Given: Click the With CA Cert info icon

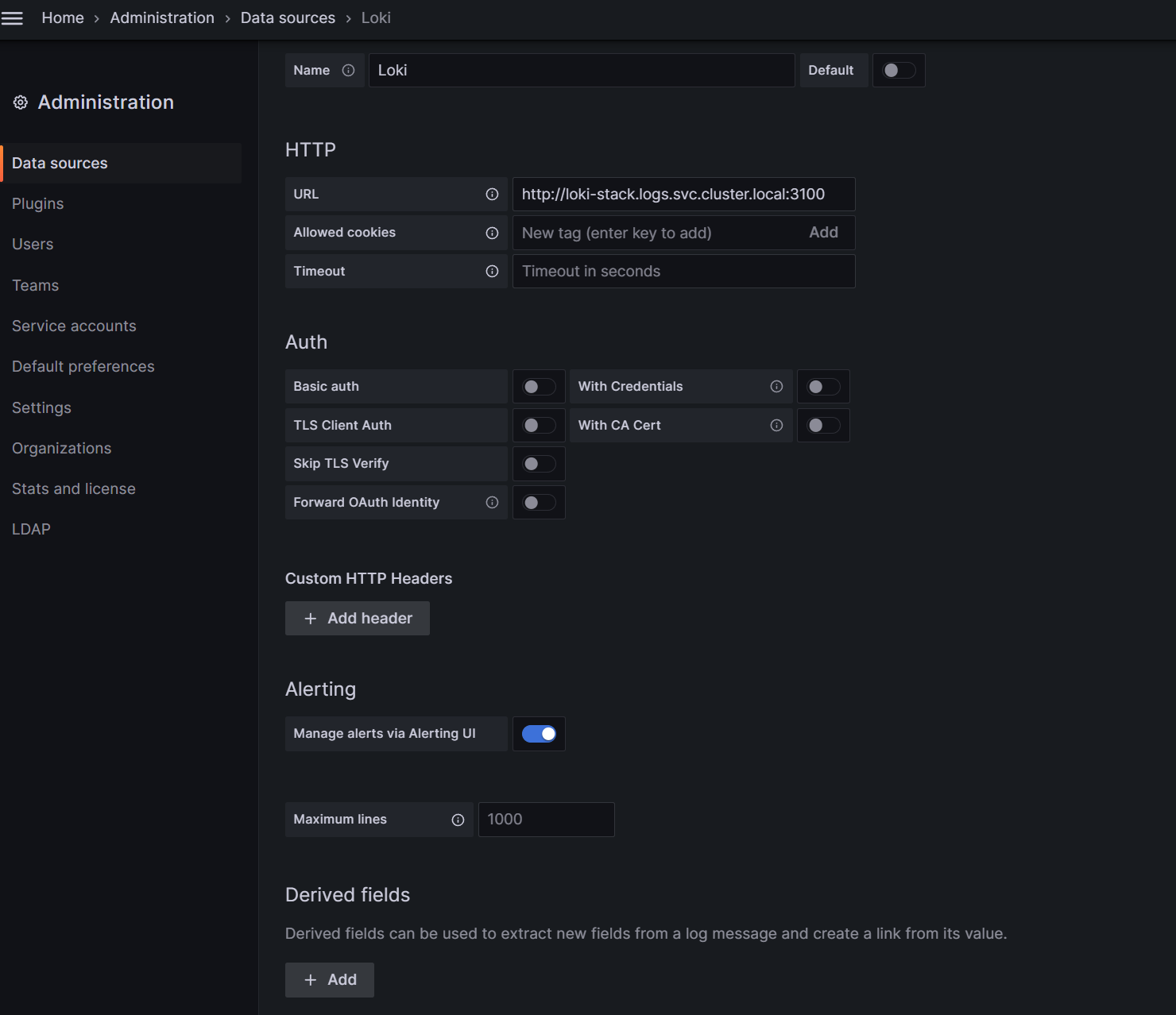Looking at the screenshot, I should [776, 426].
